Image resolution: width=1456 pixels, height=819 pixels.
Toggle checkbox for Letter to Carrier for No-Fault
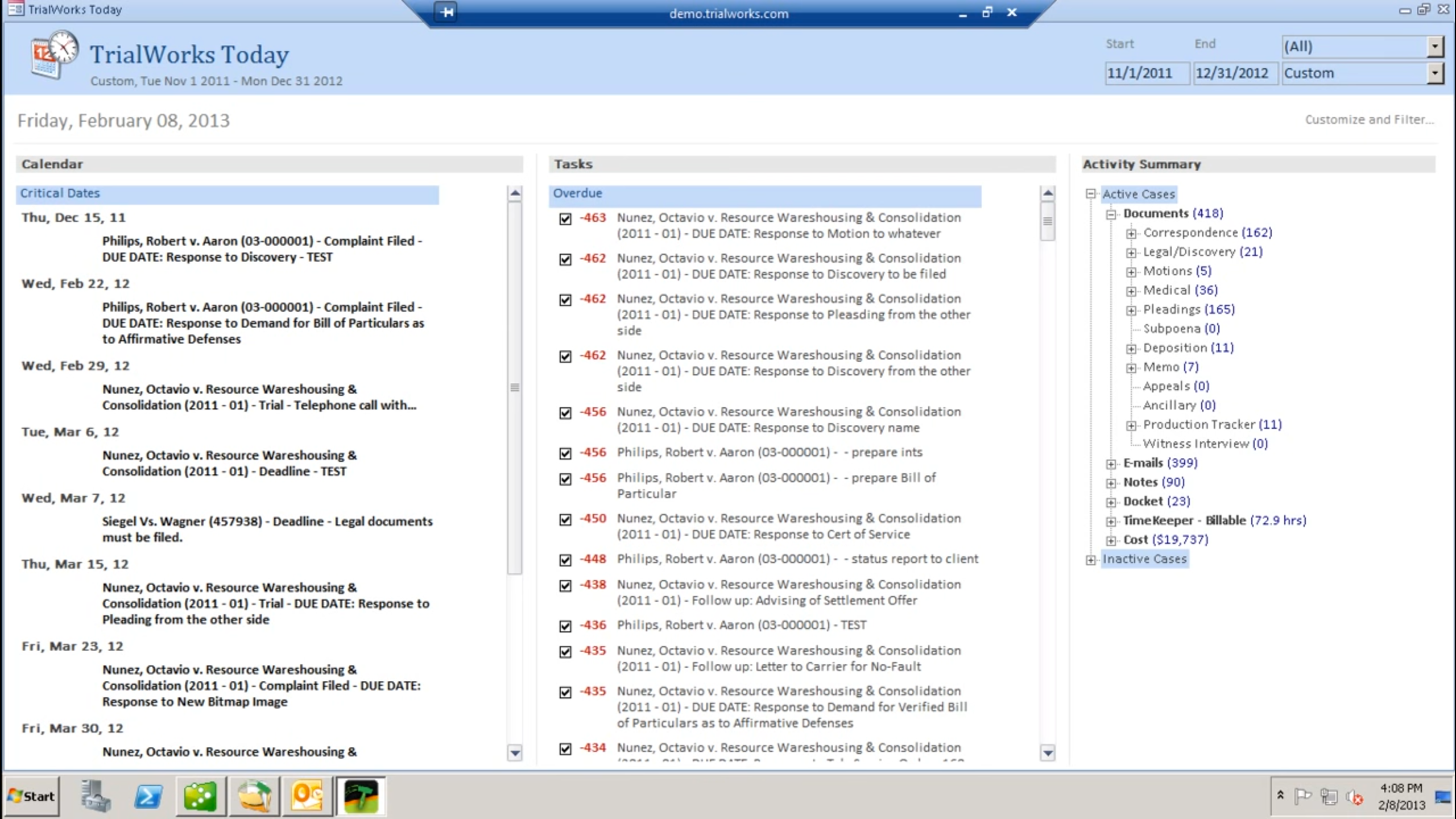tap(565, 651)
